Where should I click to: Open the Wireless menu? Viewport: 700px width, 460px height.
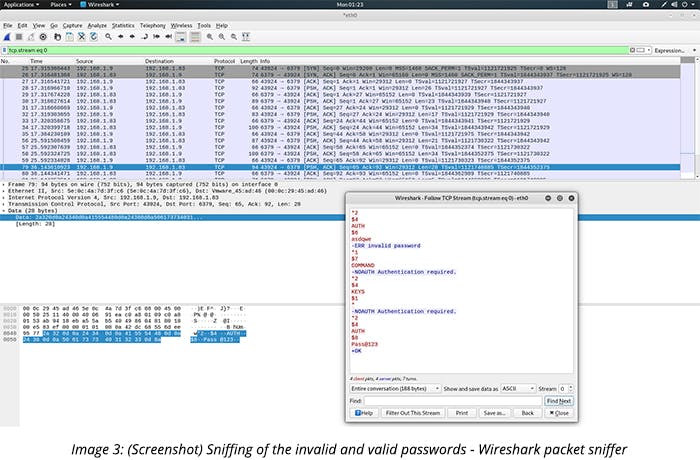click(181, 25)
